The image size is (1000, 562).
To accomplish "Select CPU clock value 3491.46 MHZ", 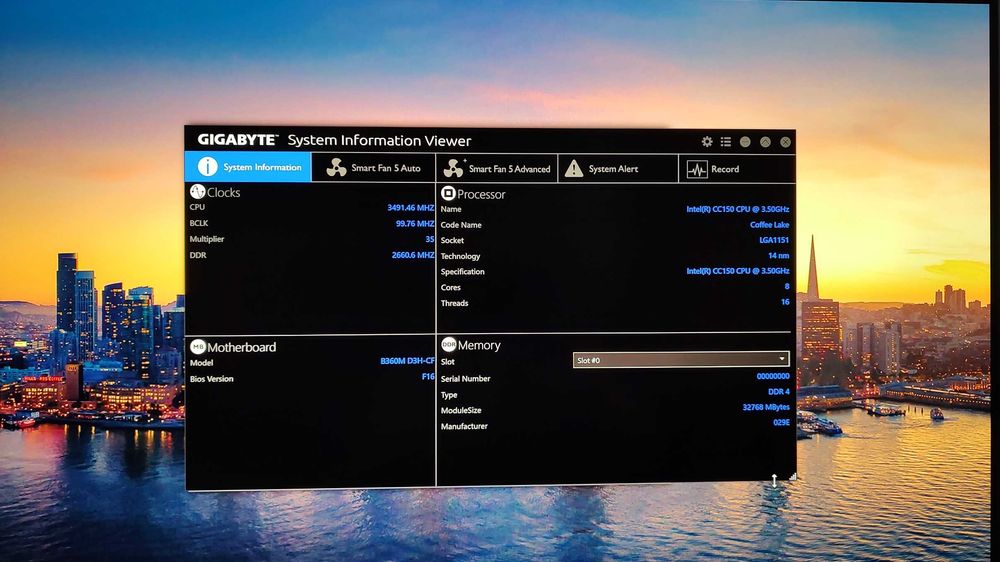I will (x=410, y=207).
